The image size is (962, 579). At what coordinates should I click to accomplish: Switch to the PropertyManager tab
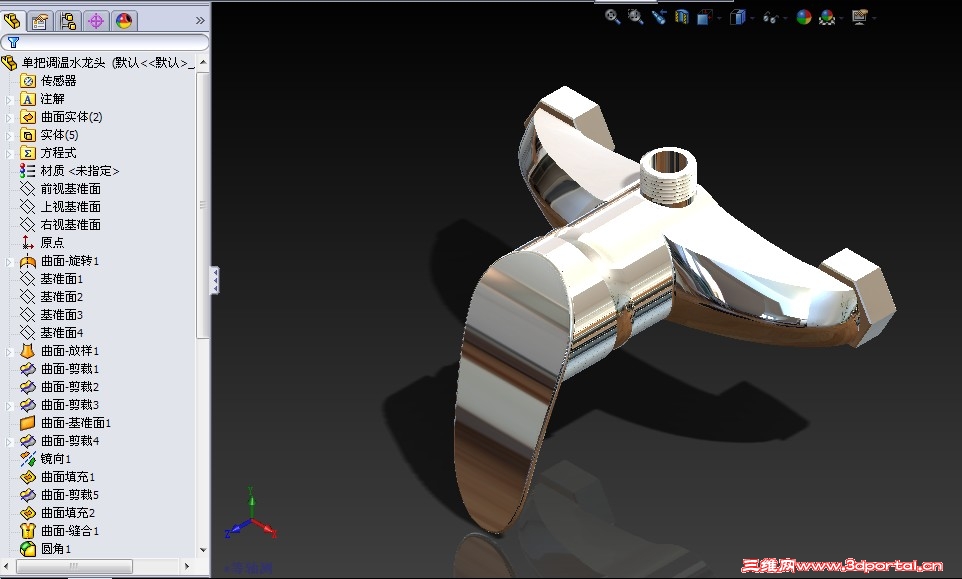click(x=40, y=21)
